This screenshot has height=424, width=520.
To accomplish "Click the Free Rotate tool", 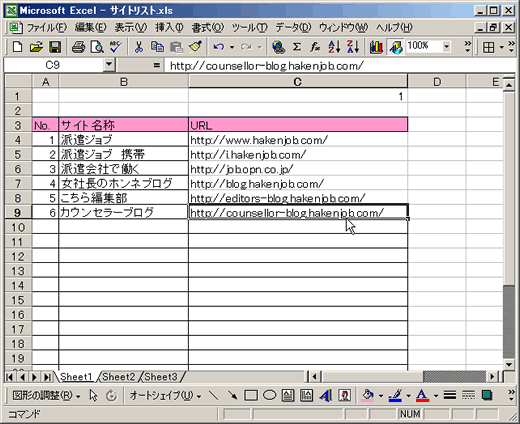I will point(112,396).
